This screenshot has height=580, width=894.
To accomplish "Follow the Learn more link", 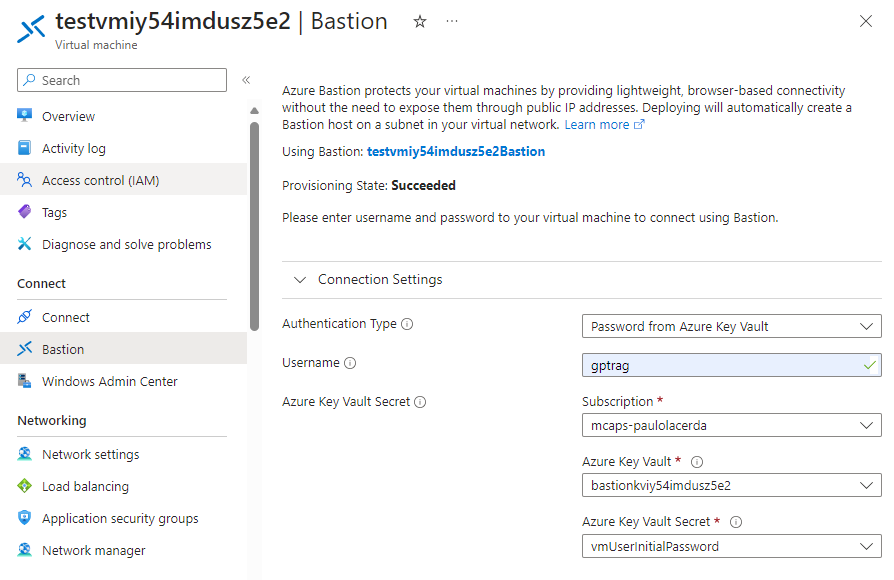I will click(x=604, y=124).
